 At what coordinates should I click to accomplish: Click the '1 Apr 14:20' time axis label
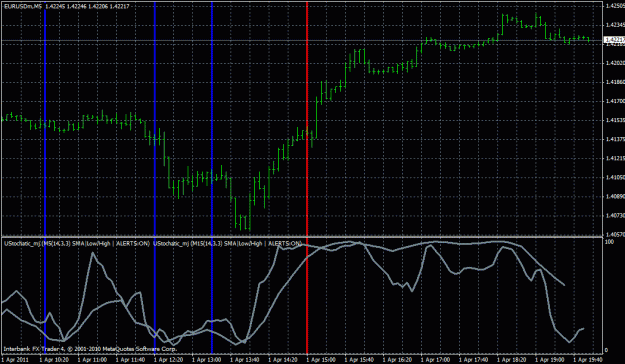(283, 360)
